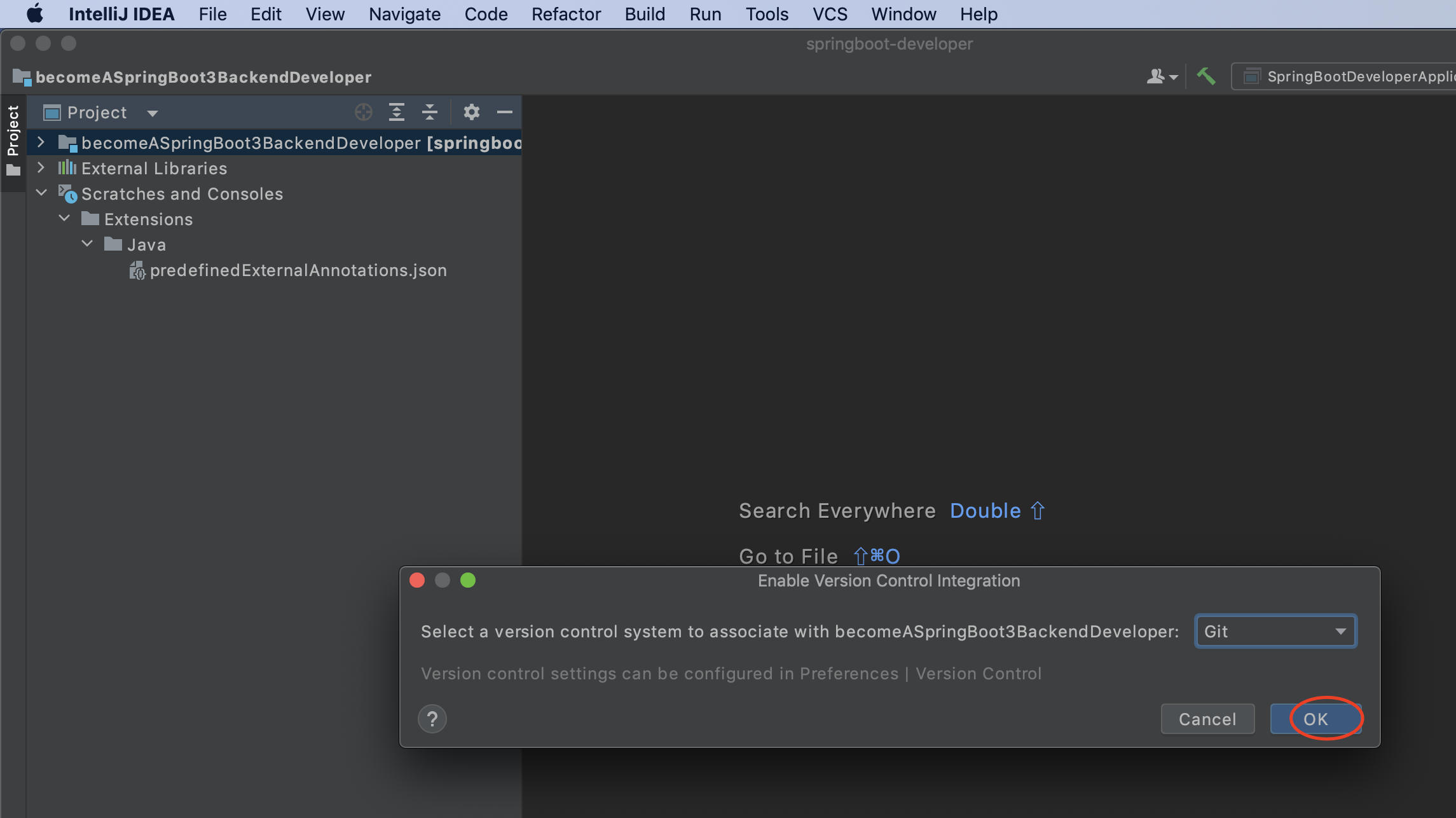1456x818 pixels.
Task: Click the green hammer Build Project icon
Action: pyautogui.click(x=1206, y=76)
